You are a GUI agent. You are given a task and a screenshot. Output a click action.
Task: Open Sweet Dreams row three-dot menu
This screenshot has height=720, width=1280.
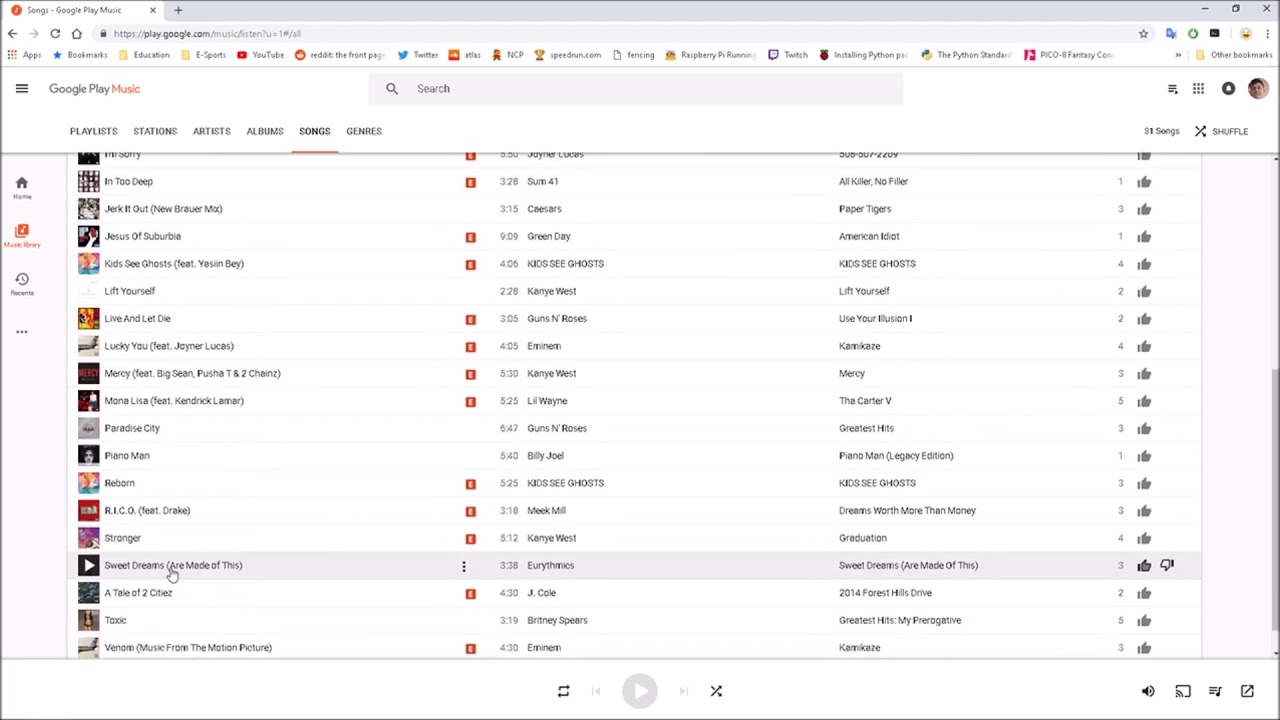pos(463,566)
